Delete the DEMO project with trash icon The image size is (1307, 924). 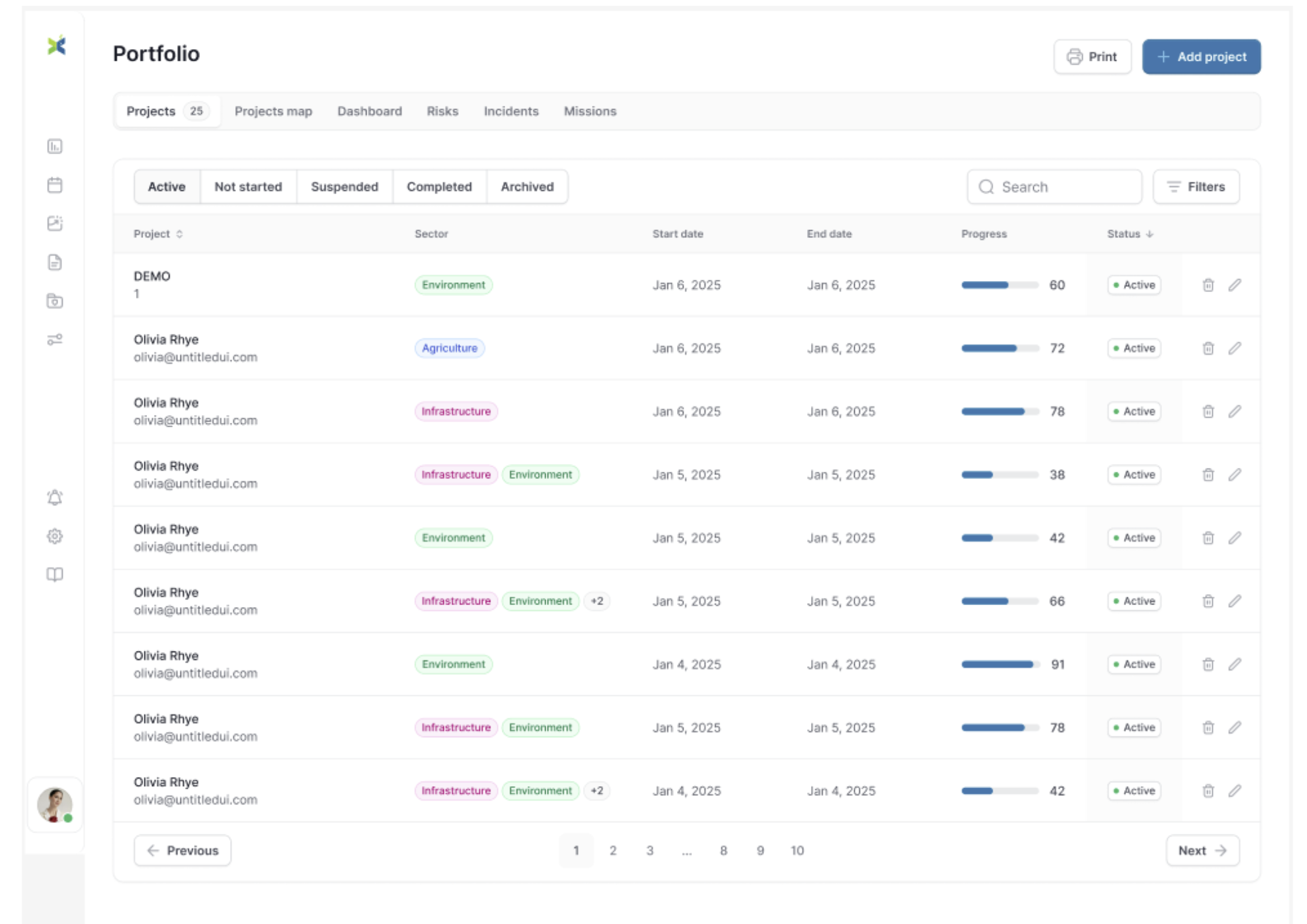tap(1208, 285)
